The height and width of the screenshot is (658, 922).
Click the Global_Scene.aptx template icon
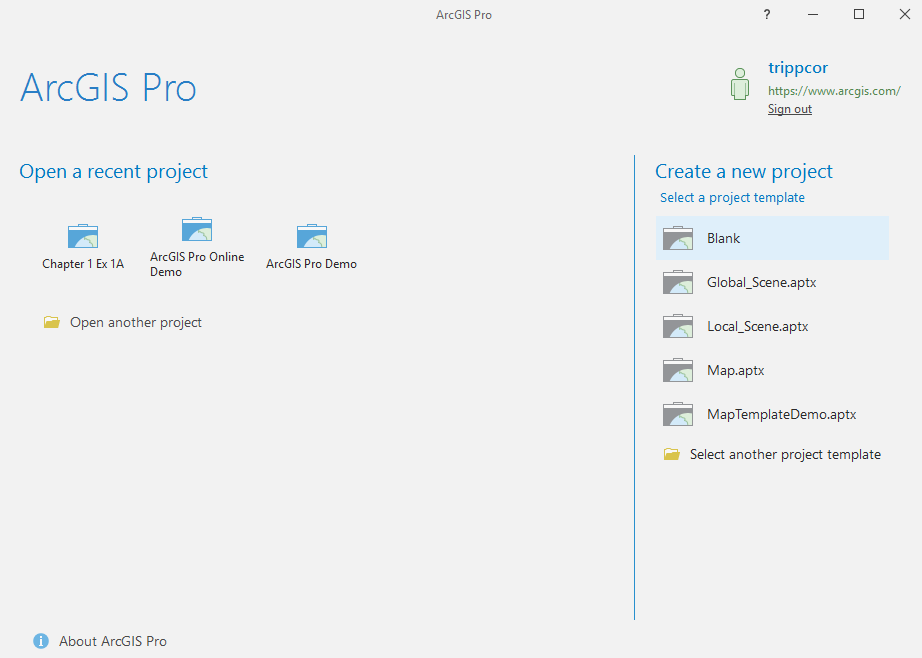[678, 282]
